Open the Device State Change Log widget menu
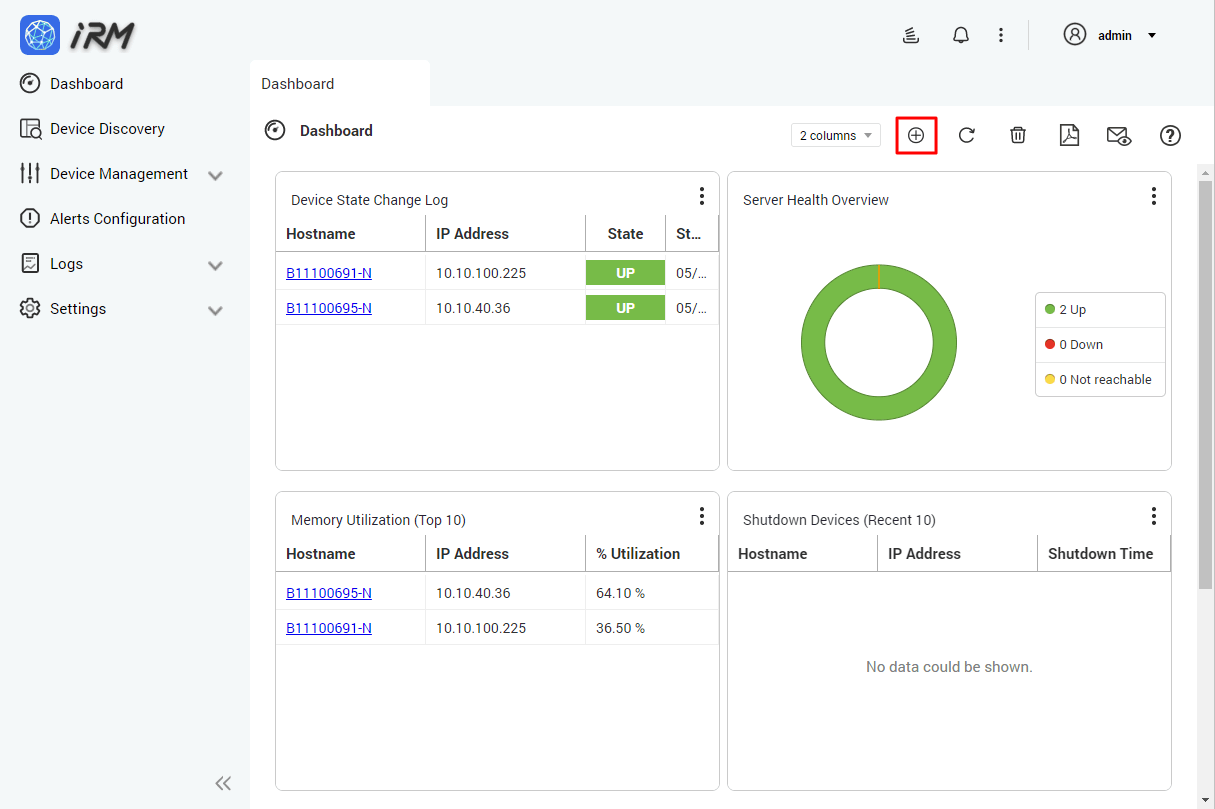Image resolution: width=1215 pixels, height=809 pixels. click(702, 196)
